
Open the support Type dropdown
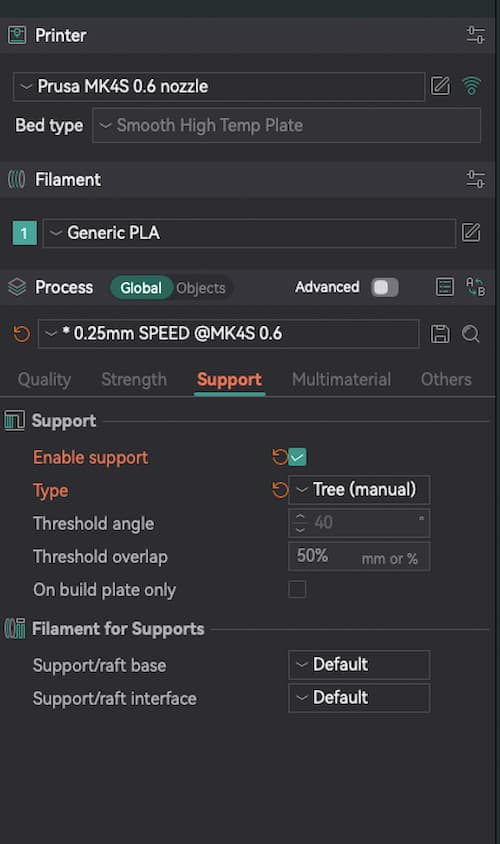(x=359, y=490)
